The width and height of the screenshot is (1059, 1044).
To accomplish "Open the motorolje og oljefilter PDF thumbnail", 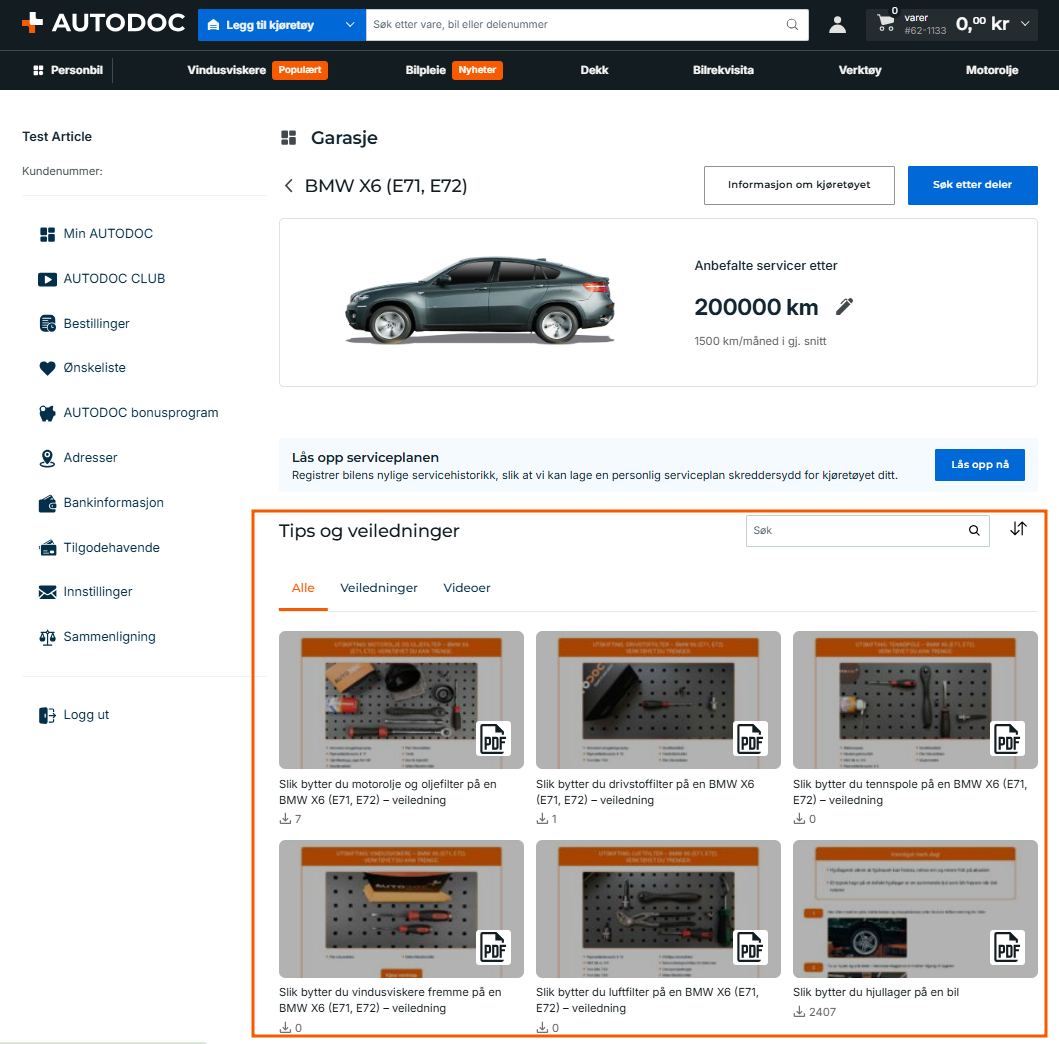I will 401,700.
